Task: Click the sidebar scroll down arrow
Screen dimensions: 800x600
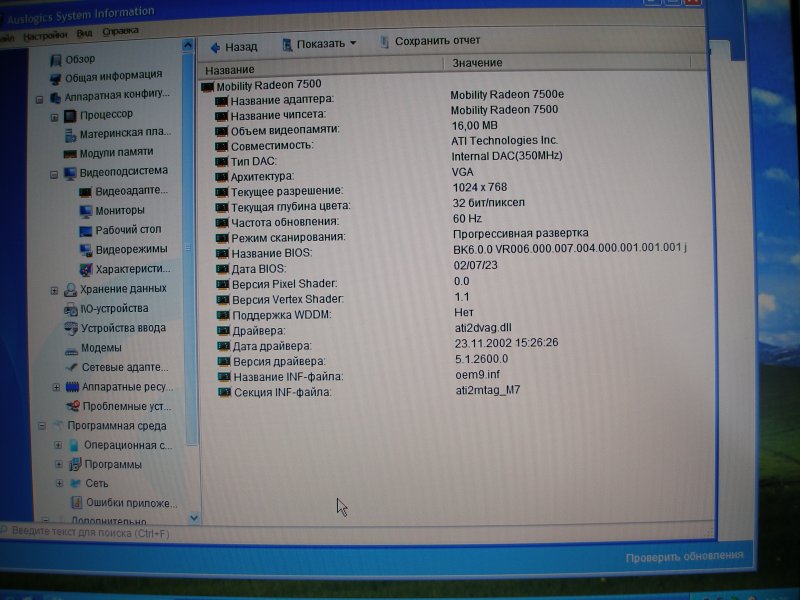Action: pos(191,517)
